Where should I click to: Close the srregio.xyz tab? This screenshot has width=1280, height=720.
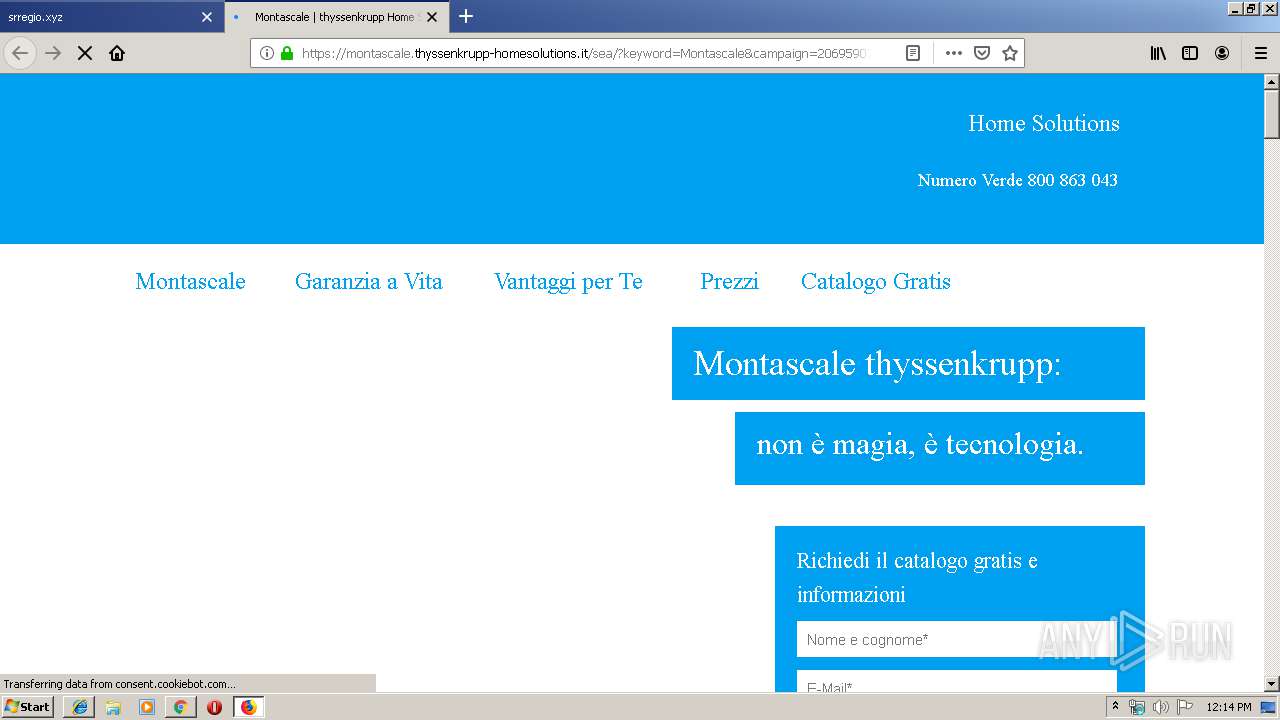[207, 17]
